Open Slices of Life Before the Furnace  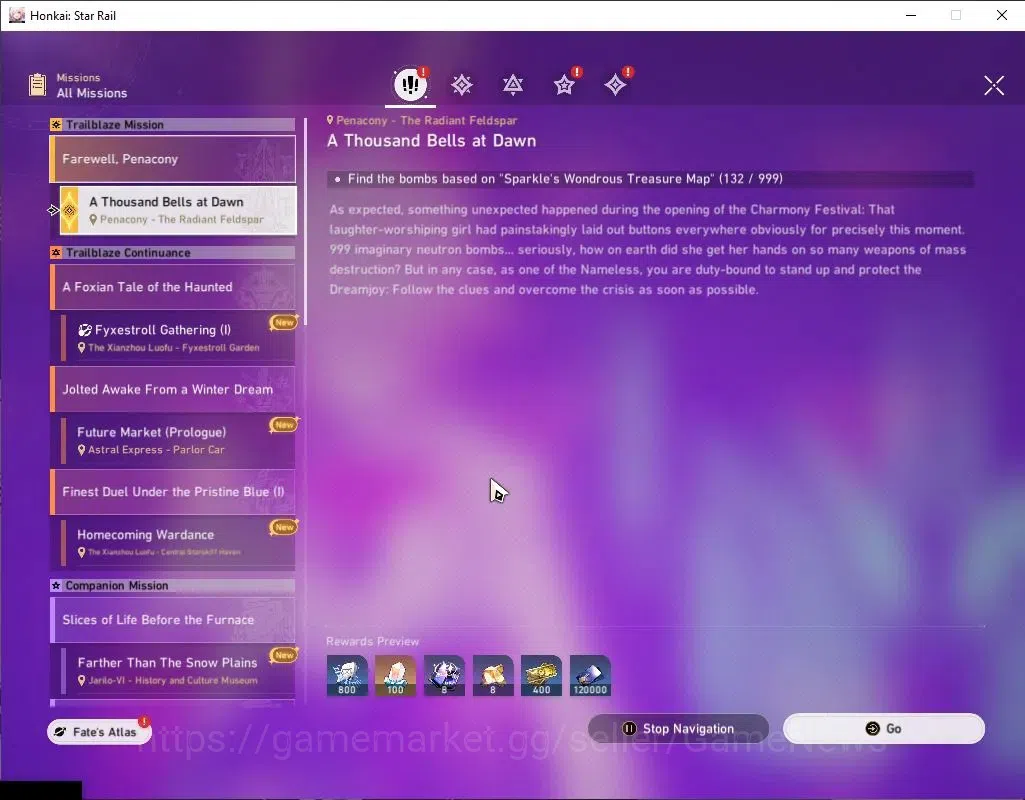point(173,620)
